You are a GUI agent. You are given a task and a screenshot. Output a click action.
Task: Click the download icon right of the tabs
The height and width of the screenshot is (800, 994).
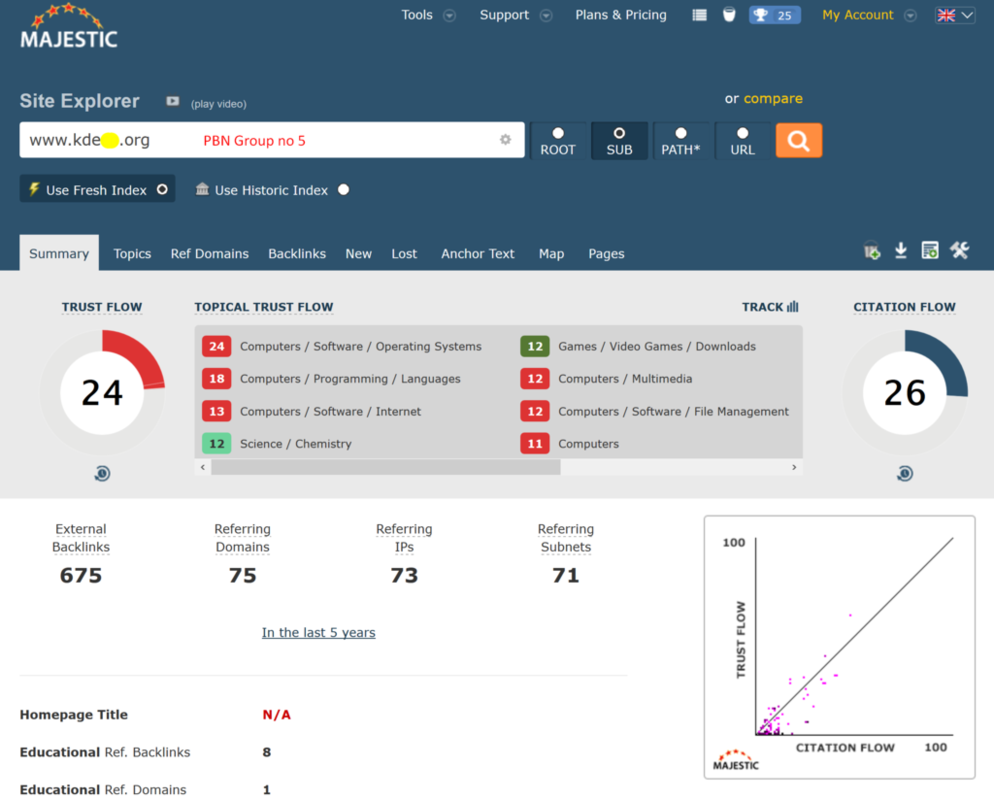pyautogui.click(x=901, y=251)
